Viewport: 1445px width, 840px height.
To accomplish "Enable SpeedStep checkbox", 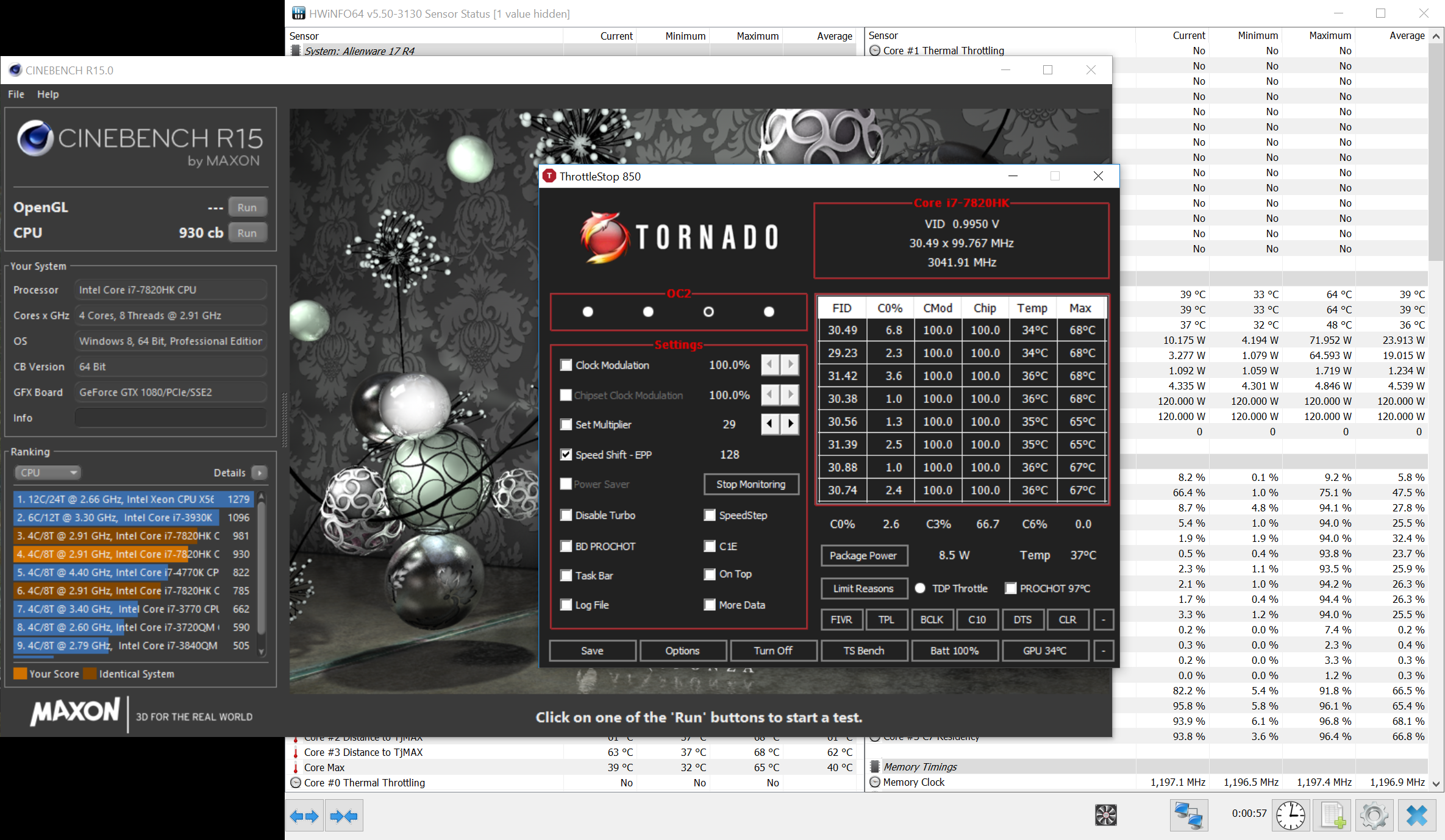I will (709, 515).
